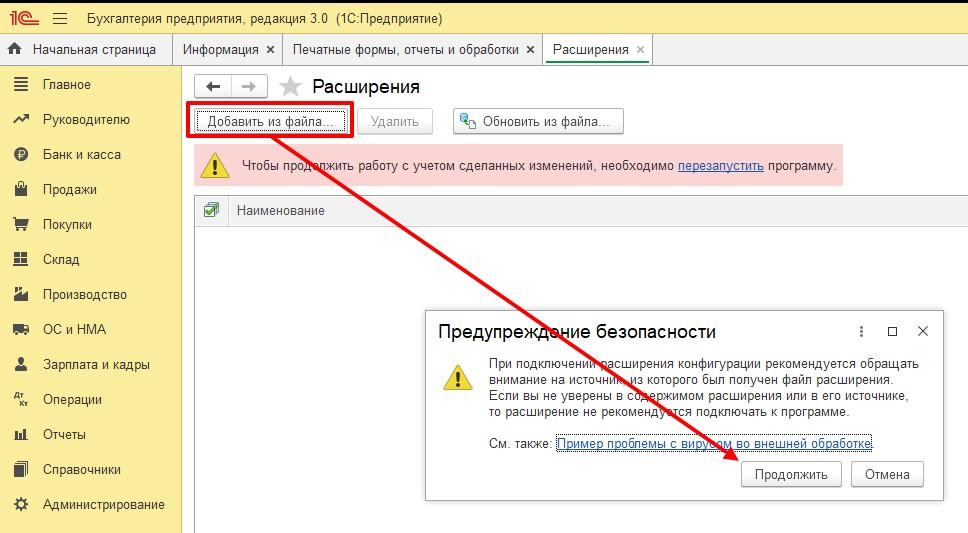The image size is (968, 533).
Task: Click the Главное section icon
Action: pos(21,84)
